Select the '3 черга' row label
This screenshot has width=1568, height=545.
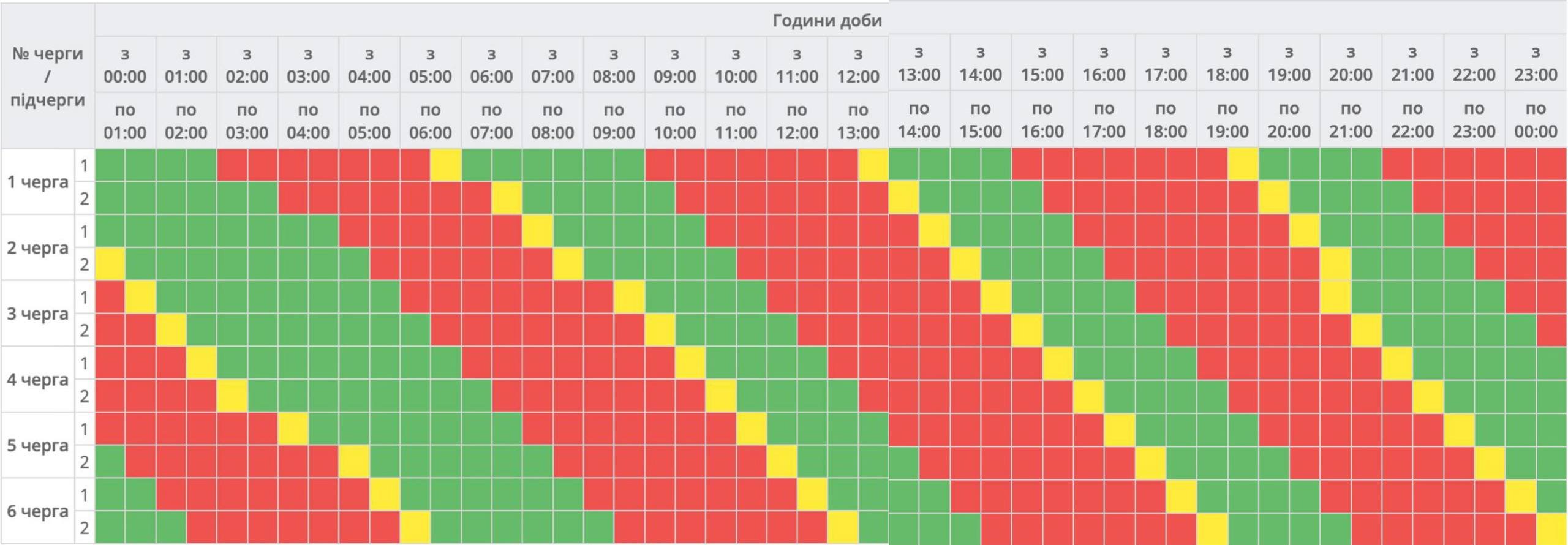[37, 314]
